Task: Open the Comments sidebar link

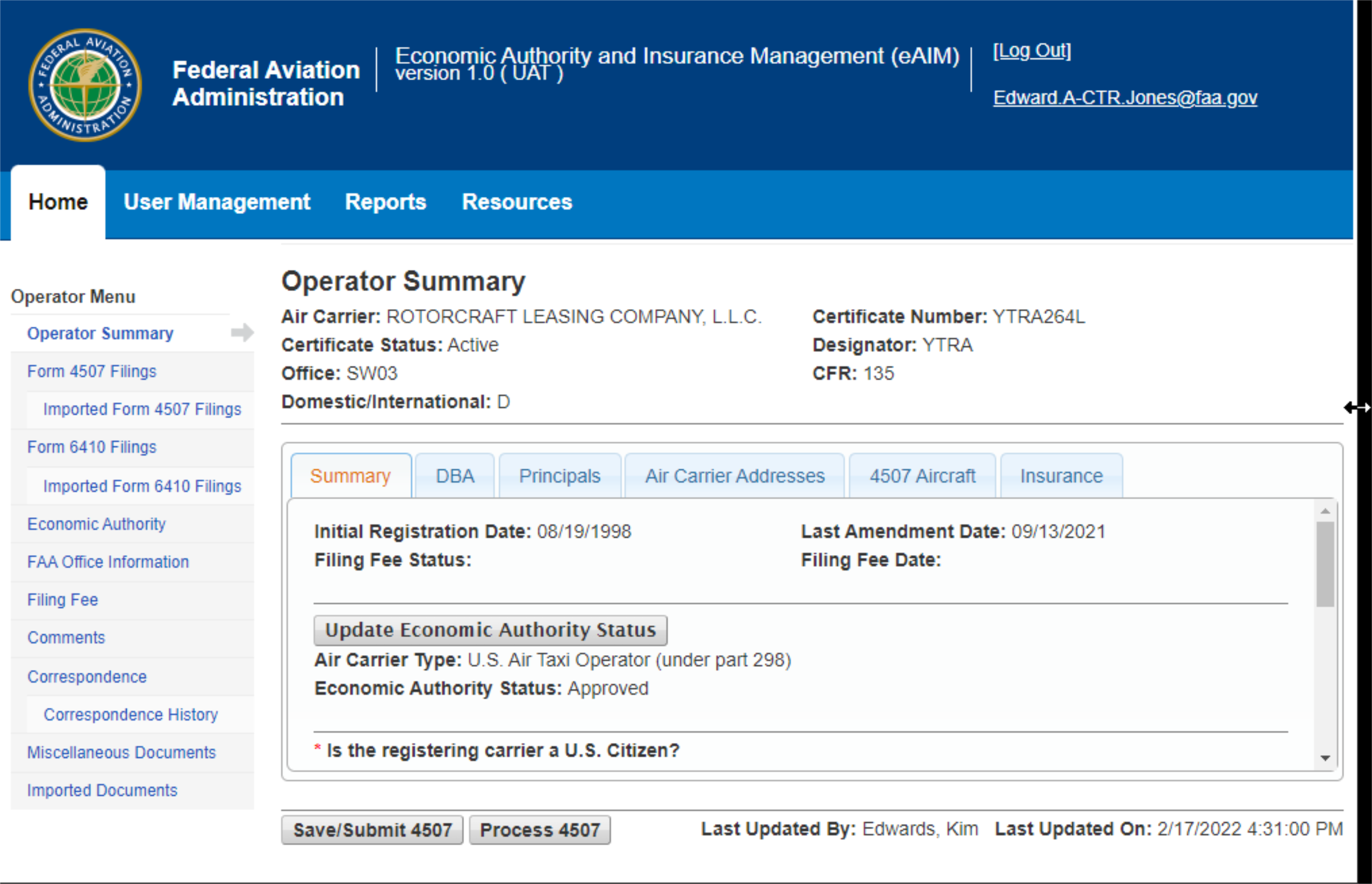Action: tap(66, 638)
